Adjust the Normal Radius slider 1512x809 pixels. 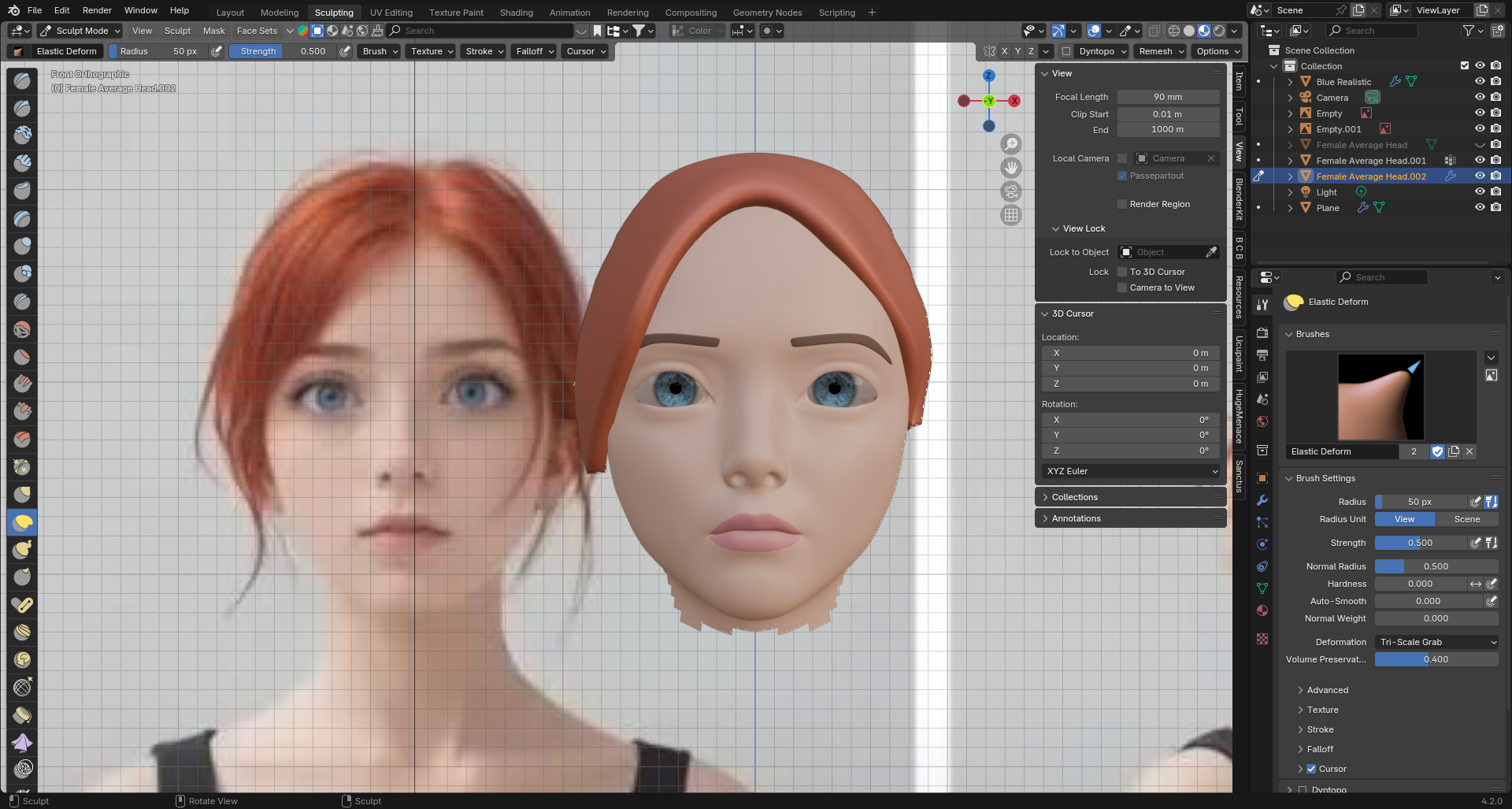coord(1436,566)
